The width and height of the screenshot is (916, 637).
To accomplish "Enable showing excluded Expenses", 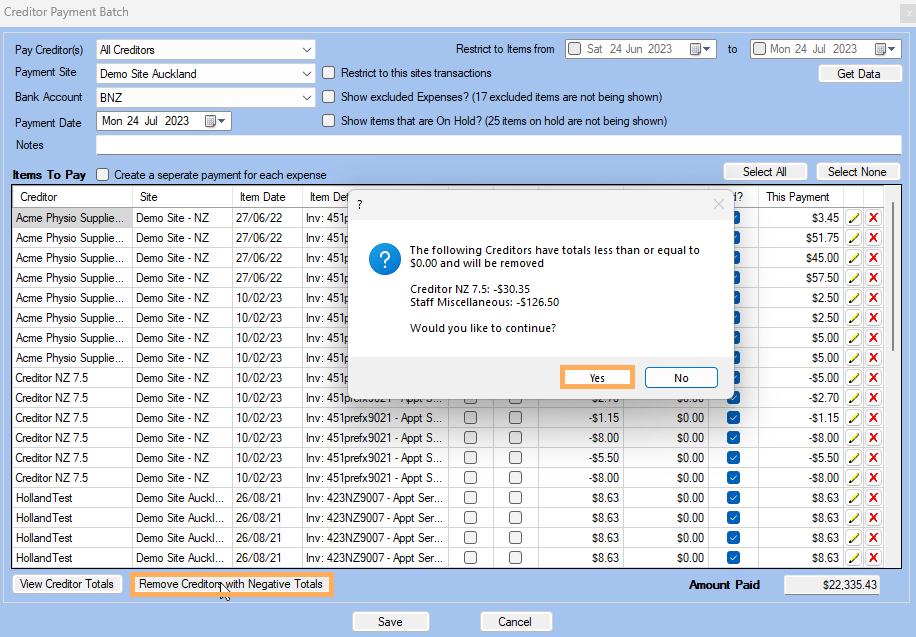I will point(328,97).
